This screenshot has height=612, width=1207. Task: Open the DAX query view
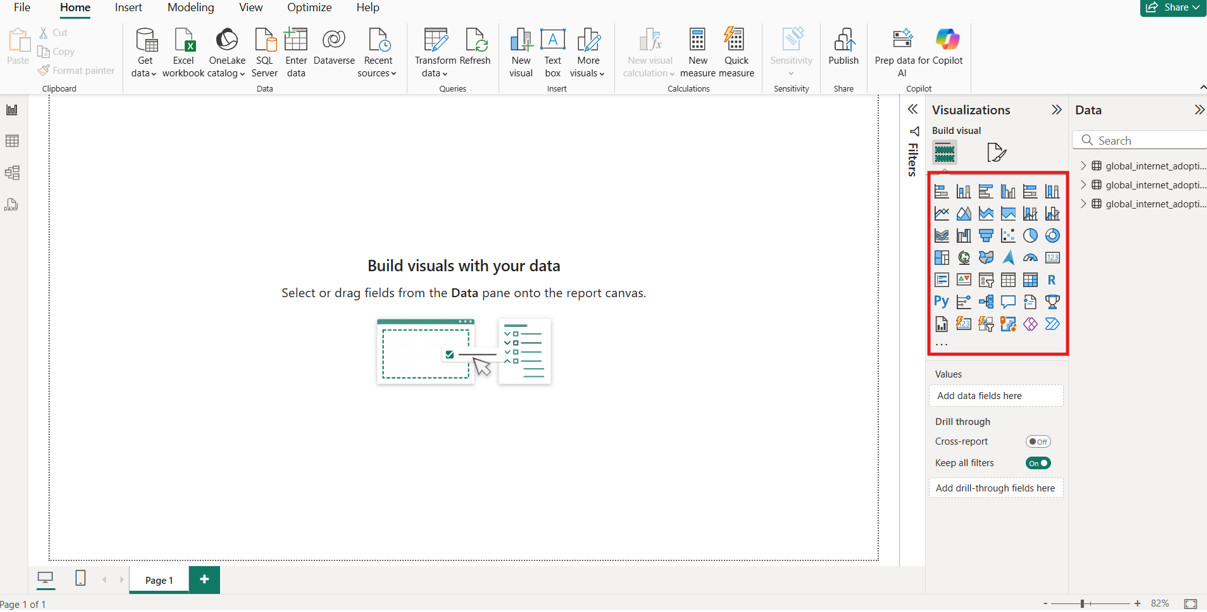click(13, 204)
